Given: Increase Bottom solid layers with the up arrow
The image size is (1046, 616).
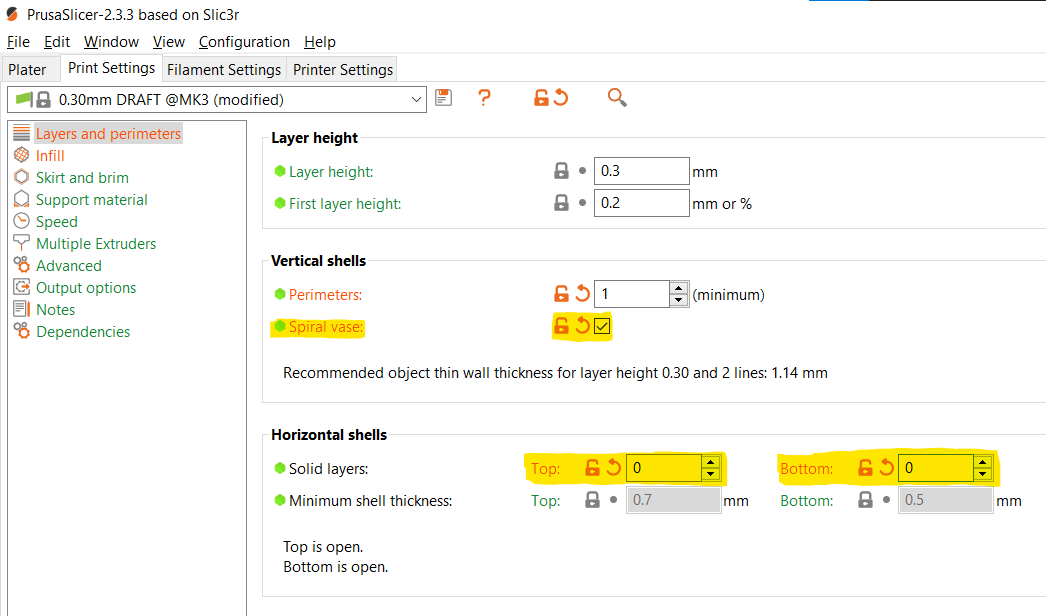Looking at the screenshot, I should 983,462.
